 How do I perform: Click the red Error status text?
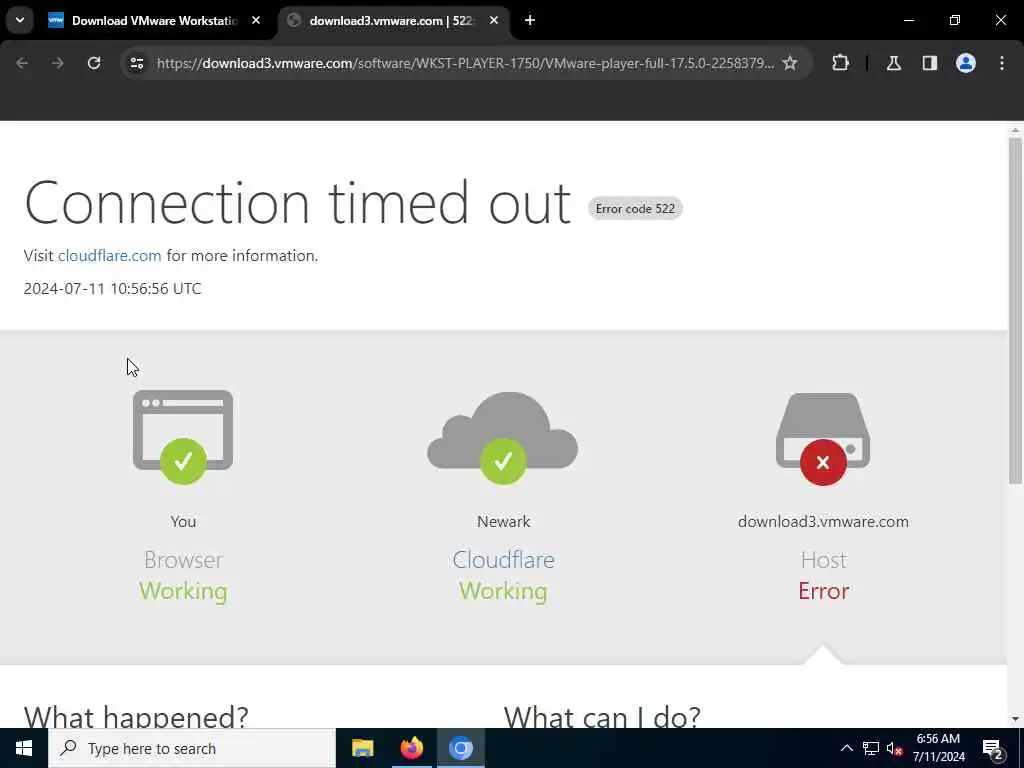tap(824, 591)
